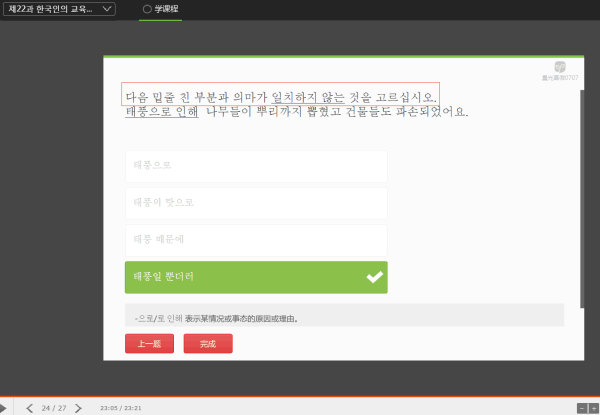Zoom in with the plus icon
Image resolution: width=600 pixels, height=415 pixels.
point(593,408)
